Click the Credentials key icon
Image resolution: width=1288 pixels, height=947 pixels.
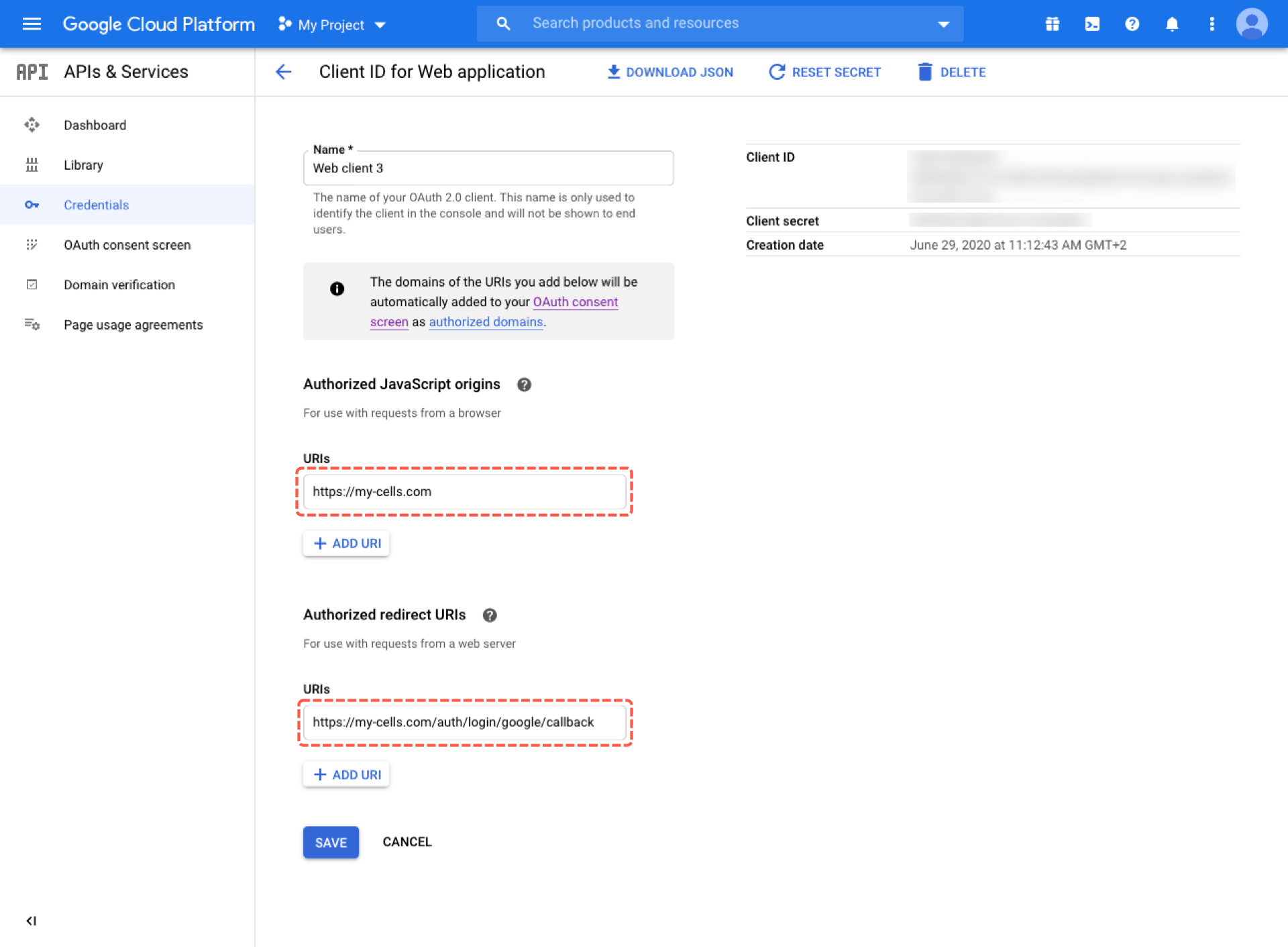pyautogui.click(x=32, y=205)
